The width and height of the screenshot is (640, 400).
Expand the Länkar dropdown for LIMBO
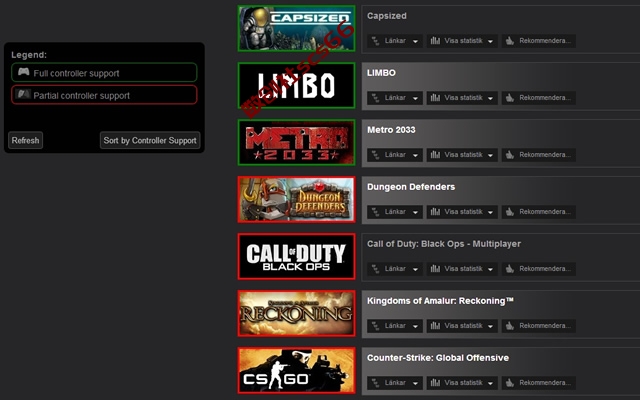pyautogui.click(x=395, y=98)
